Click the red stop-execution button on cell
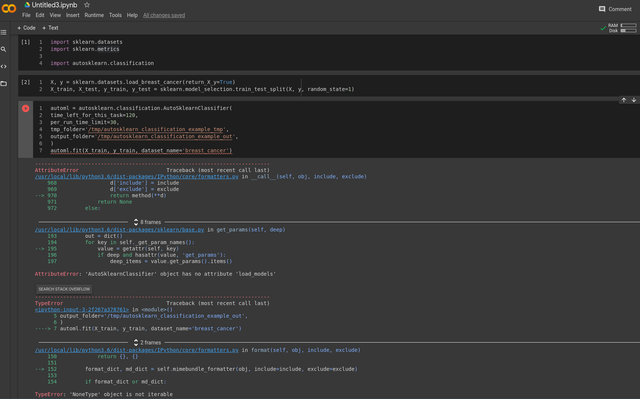640x399 pixels. click(26, 109)
